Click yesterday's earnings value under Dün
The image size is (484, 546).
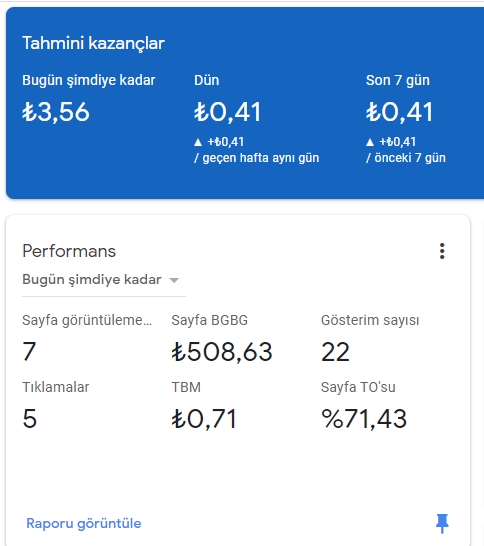pos(228,112)
